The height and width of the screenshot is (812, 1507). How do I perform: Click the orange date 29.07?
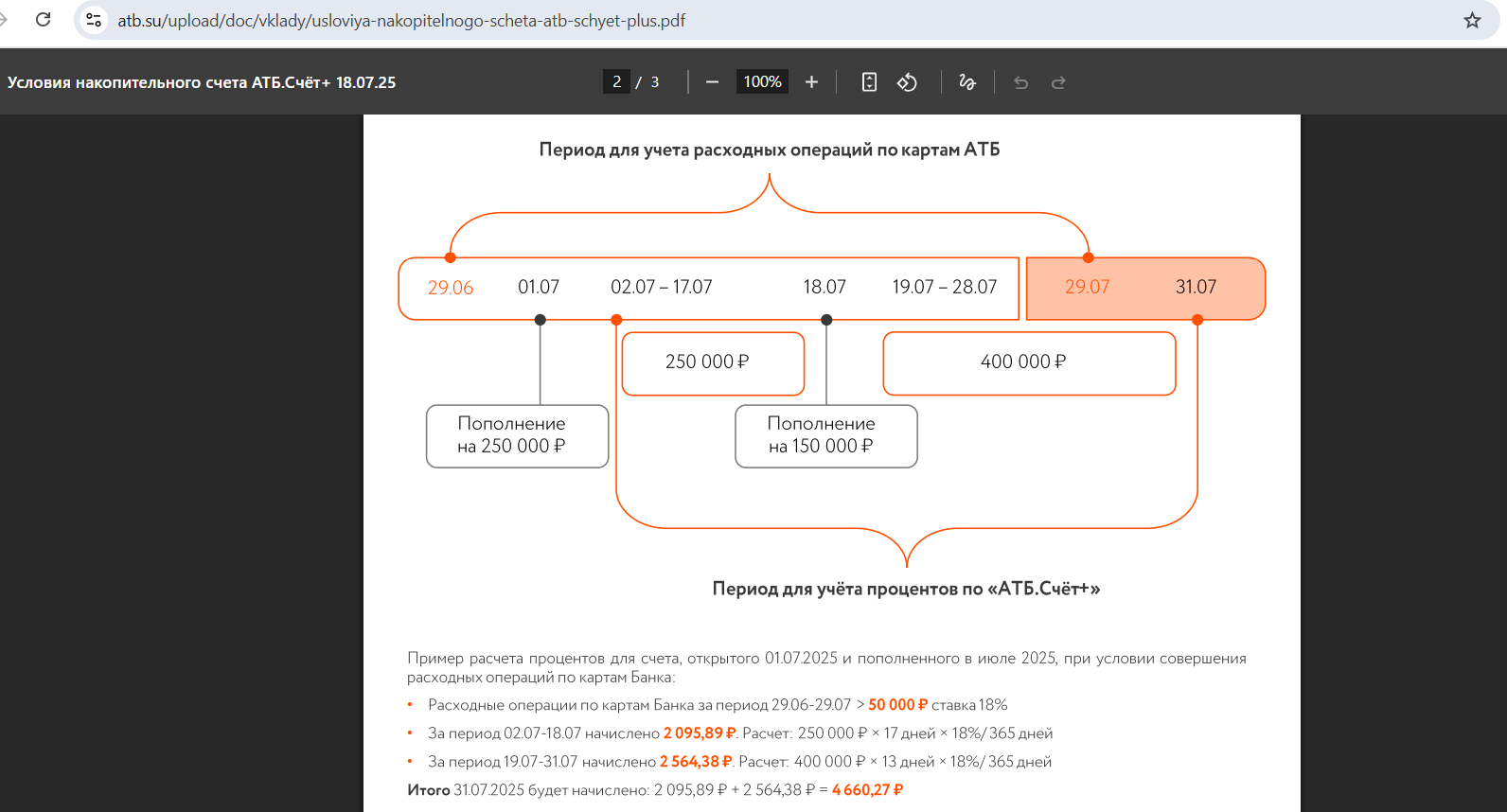click(1087, 287)
